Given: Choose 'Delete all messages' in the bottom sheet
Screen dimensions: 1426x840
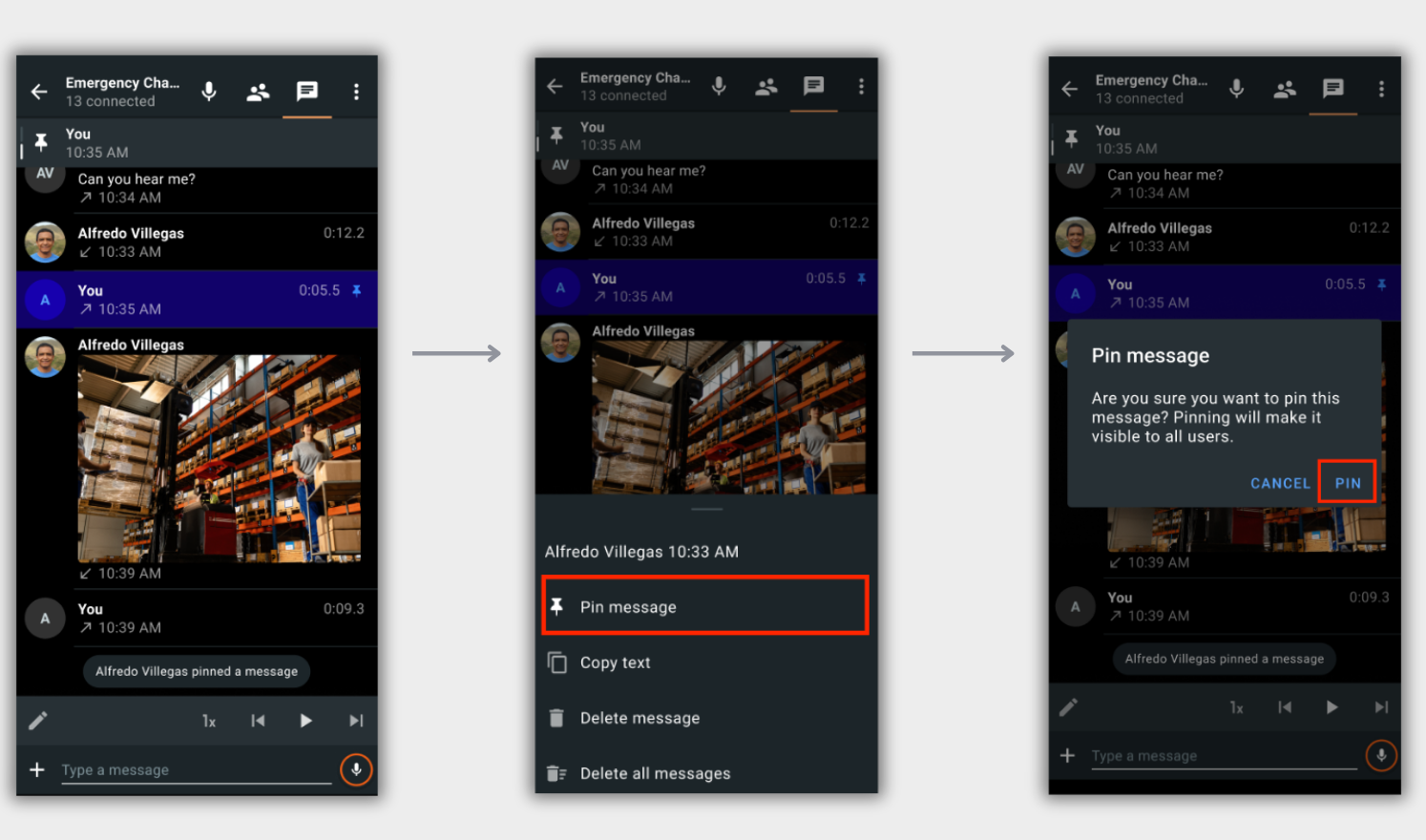Looking at the screenshot, I should [x=705, y=773].
